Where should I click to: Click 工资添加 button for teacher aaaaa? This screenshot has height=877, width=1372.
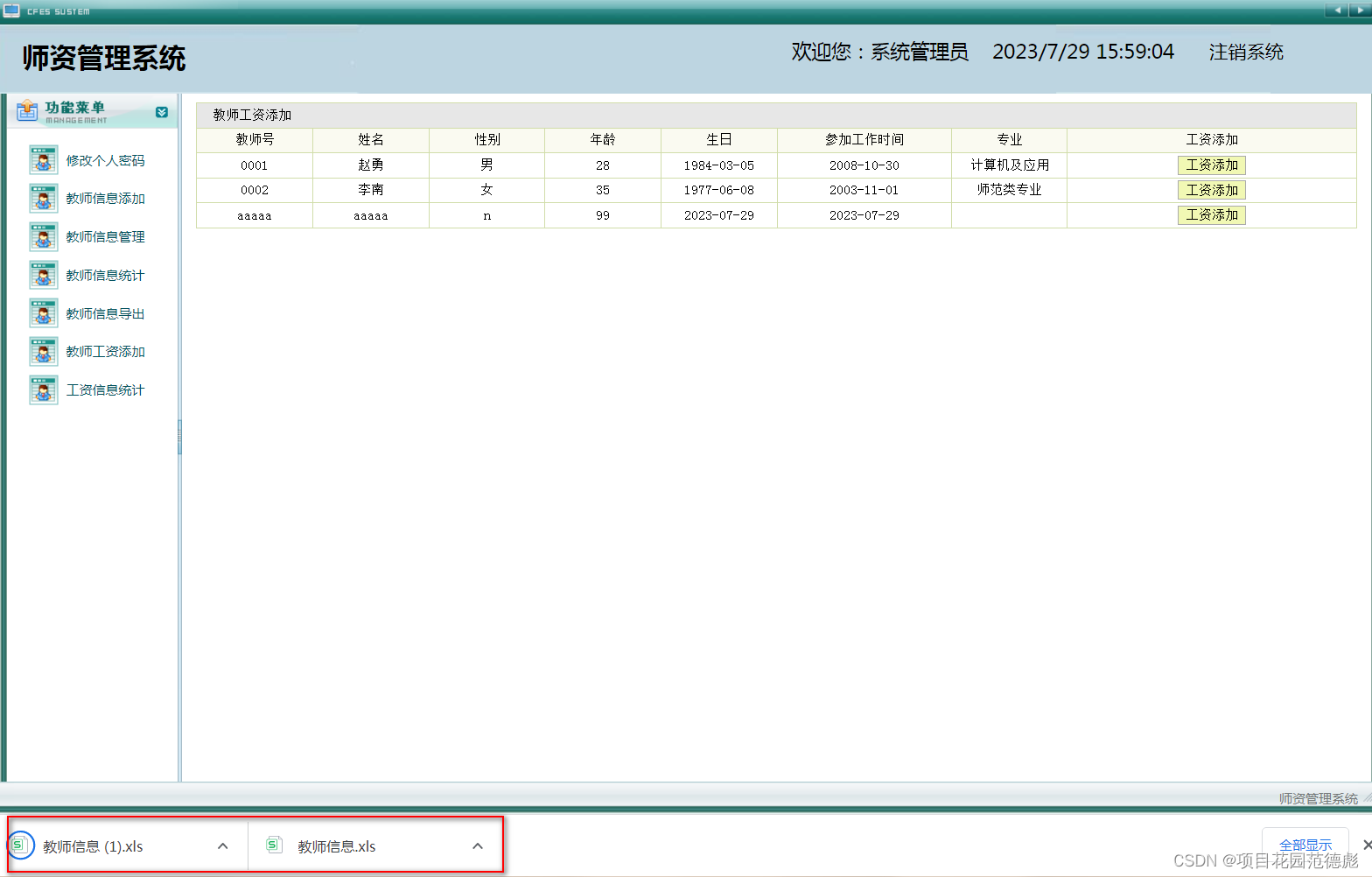coord(1212,215)
